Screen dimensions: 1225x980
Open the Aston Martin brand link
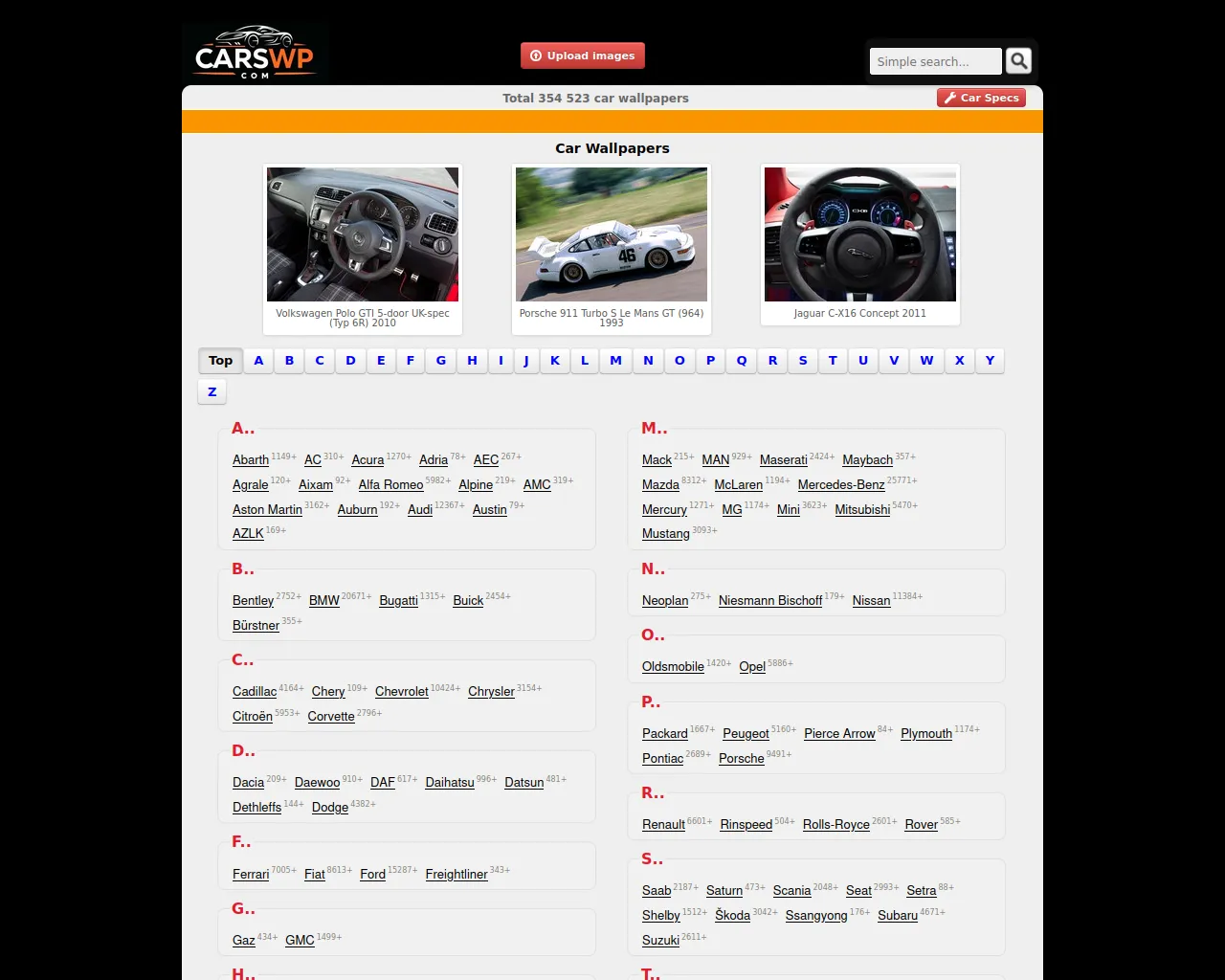point(267,510)
